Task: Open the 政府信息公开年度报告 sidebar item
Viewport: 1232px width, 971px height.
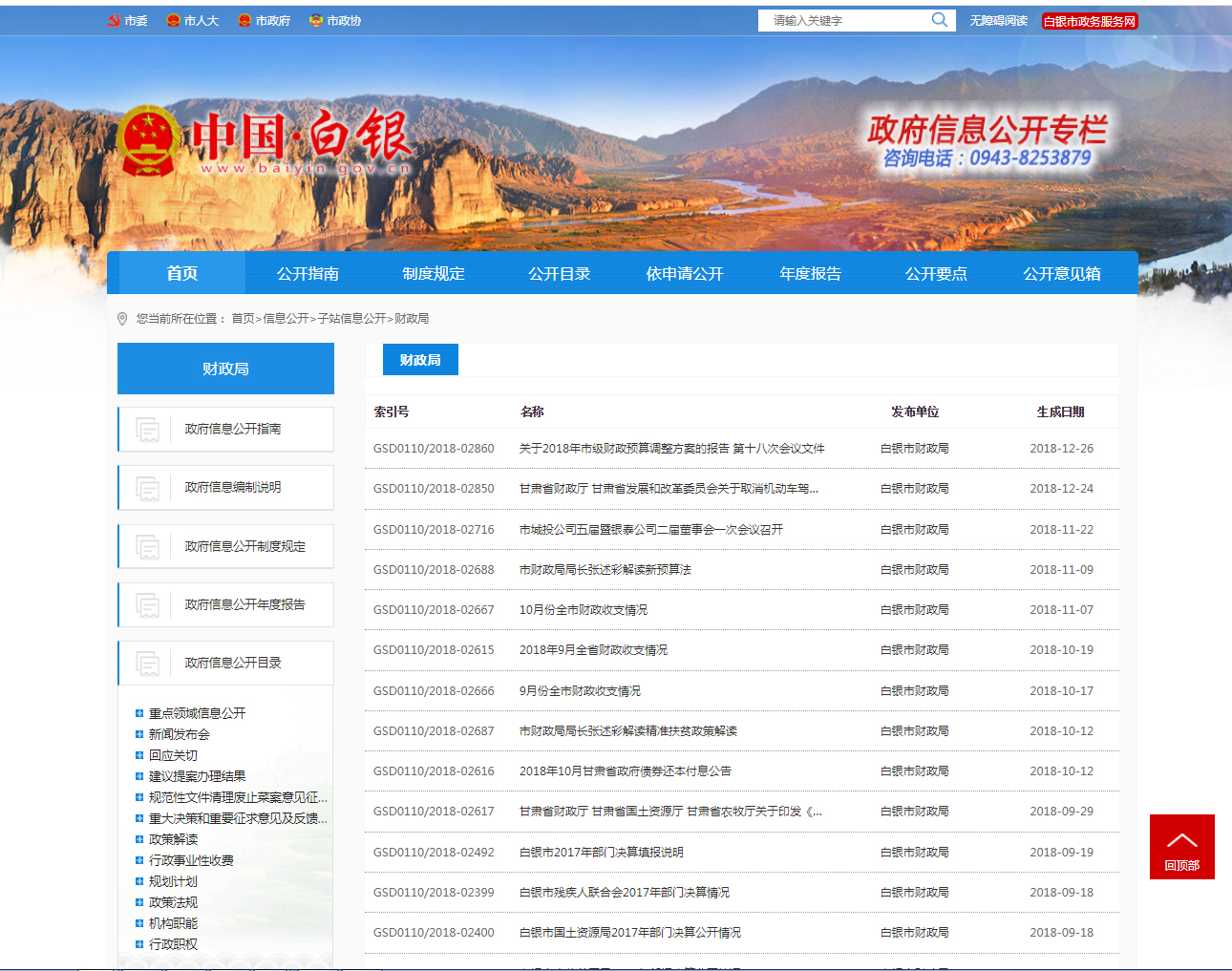Action: pos(244,604)
